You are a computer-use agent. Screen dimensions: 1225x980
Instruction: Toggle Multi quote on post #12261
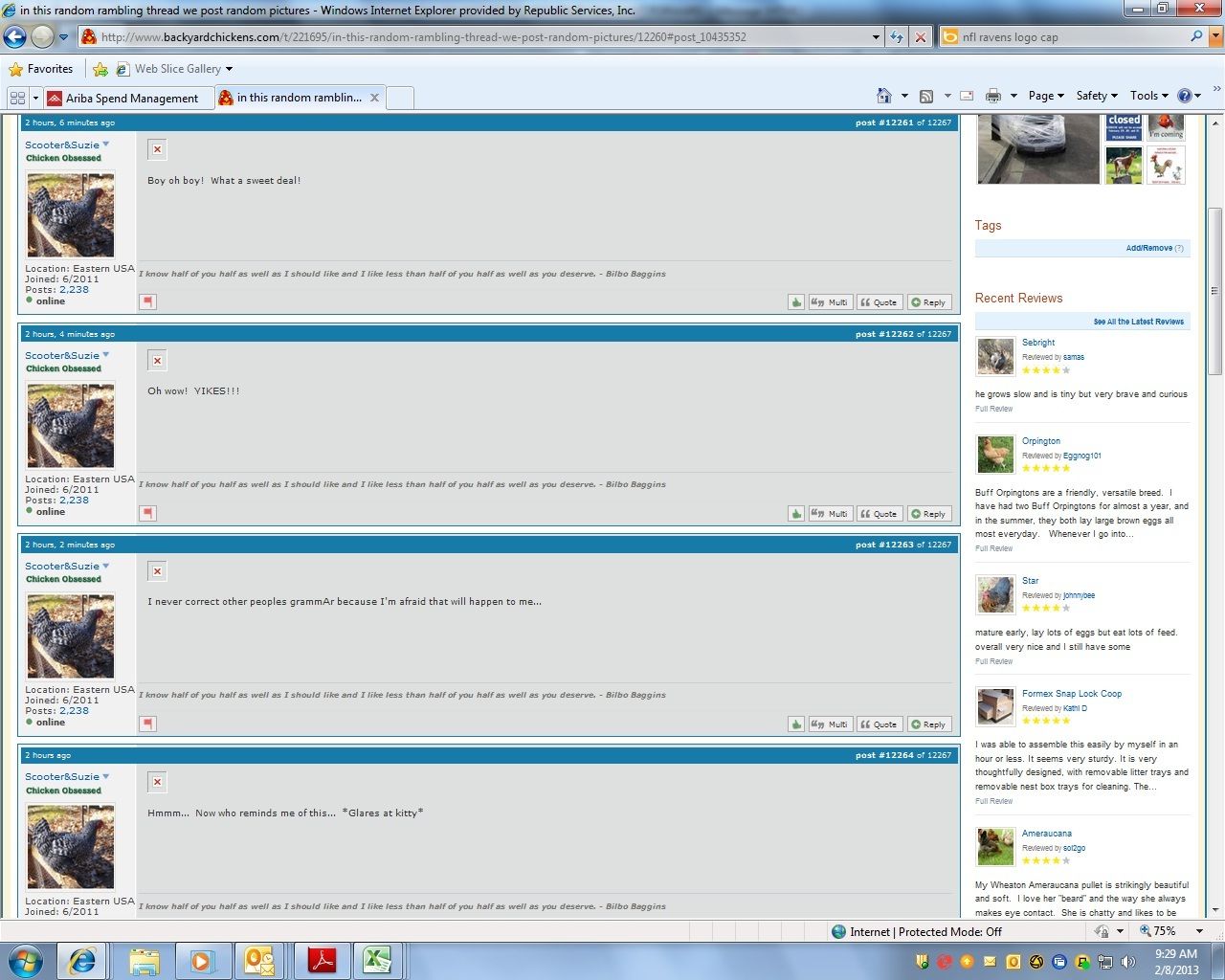830,302
